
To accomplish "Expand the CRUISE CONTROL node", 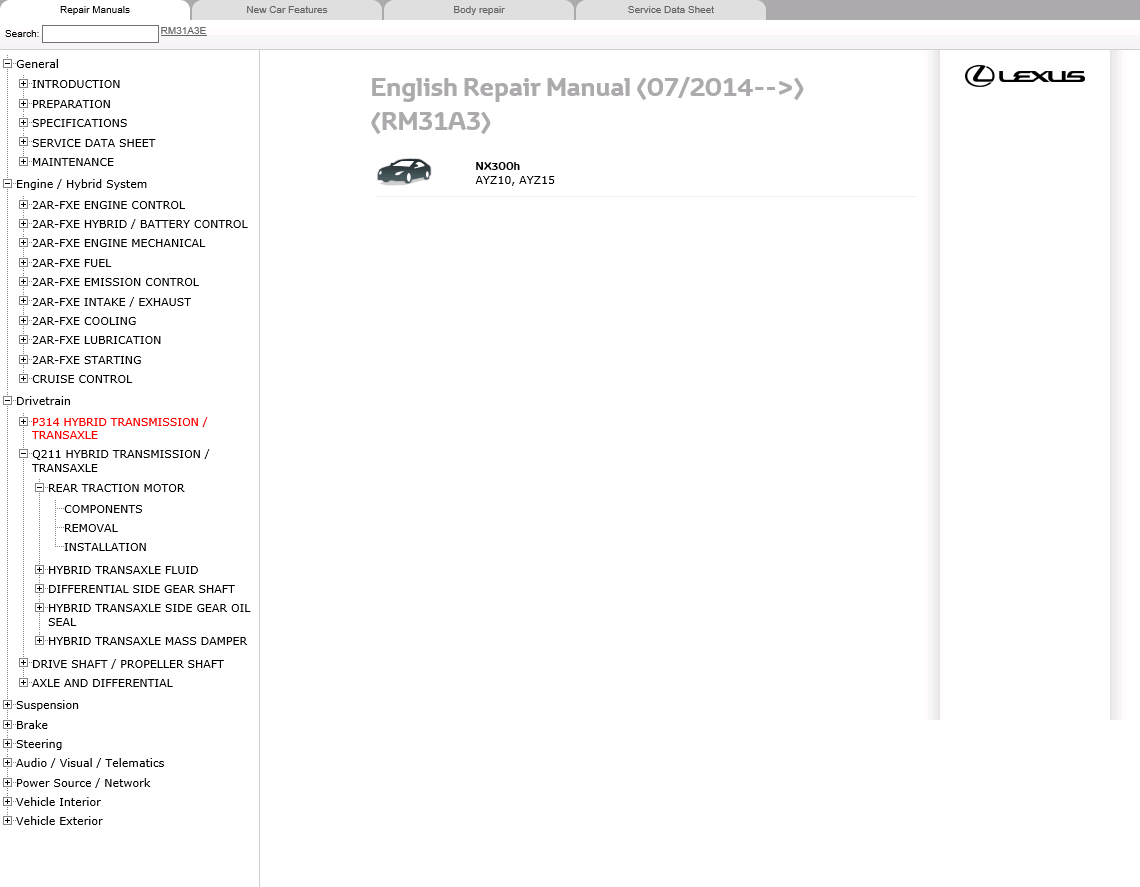I will coord(24,378).
